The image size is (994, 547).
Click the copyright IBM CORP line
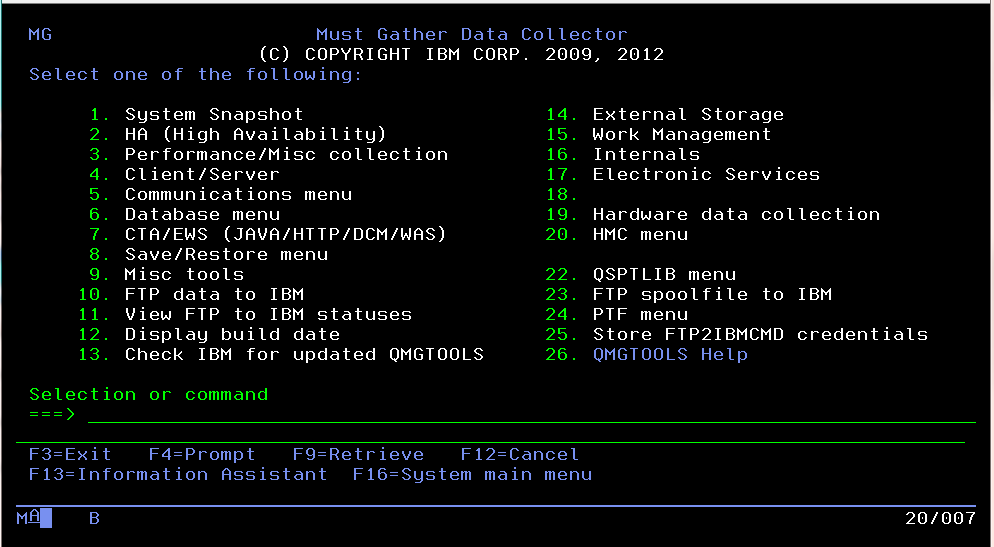(461, 55)
